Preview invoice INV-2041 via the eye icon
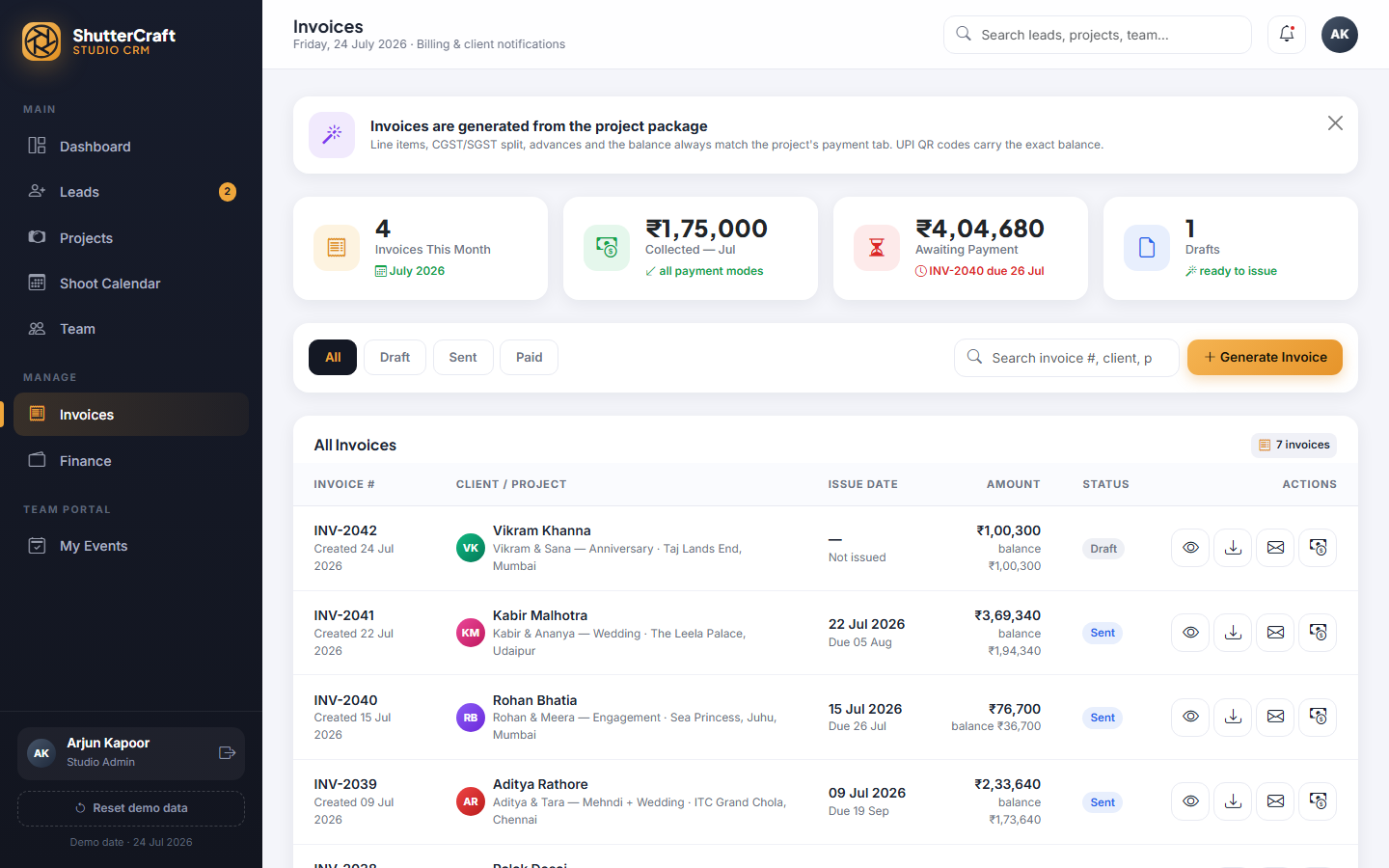Image resolution: width=1389 pixels, height=868 pixels. coord(1190,633)
